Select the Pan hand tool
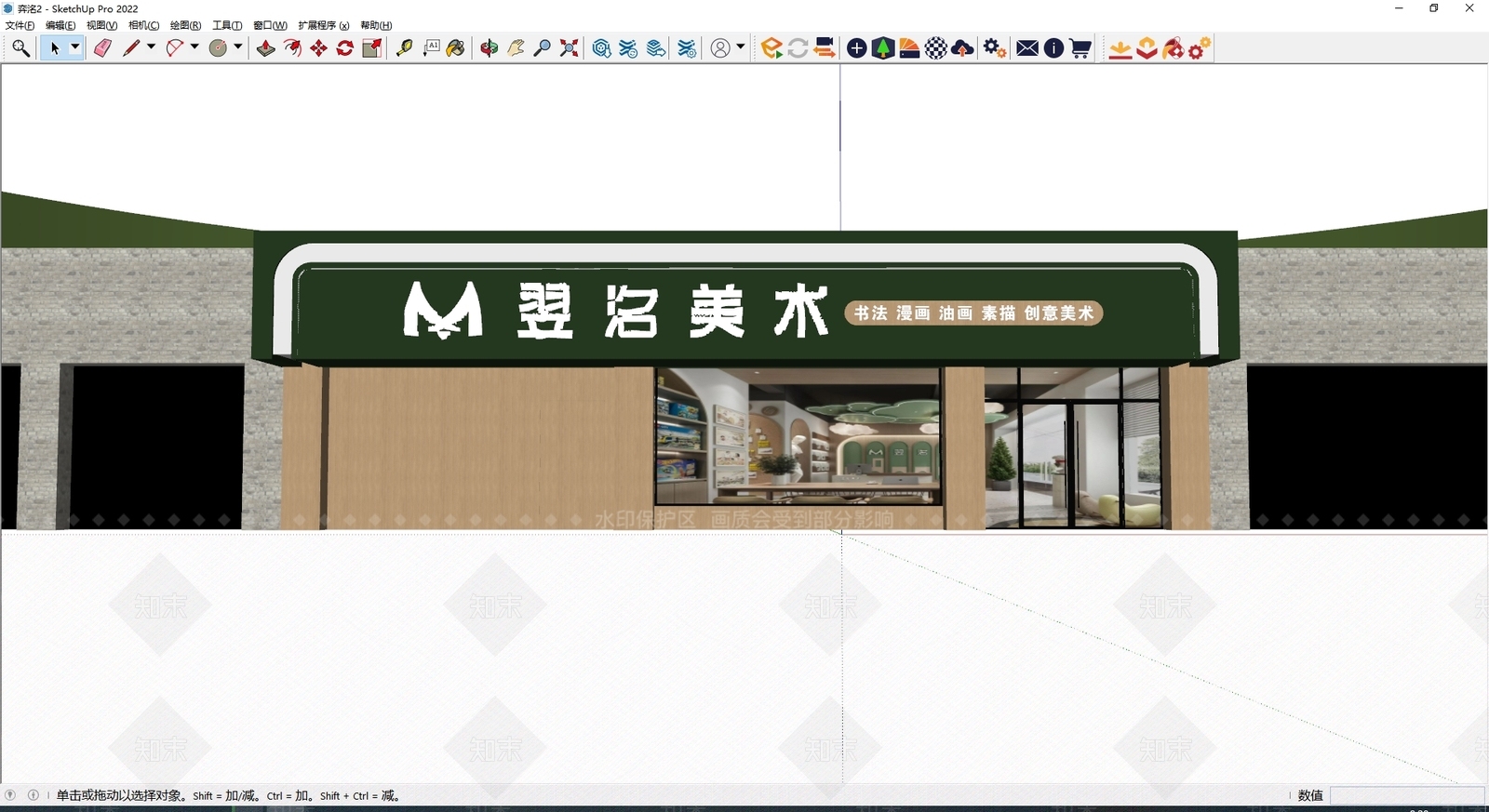This screenshot has width=1489, height=812. (516, 48)
